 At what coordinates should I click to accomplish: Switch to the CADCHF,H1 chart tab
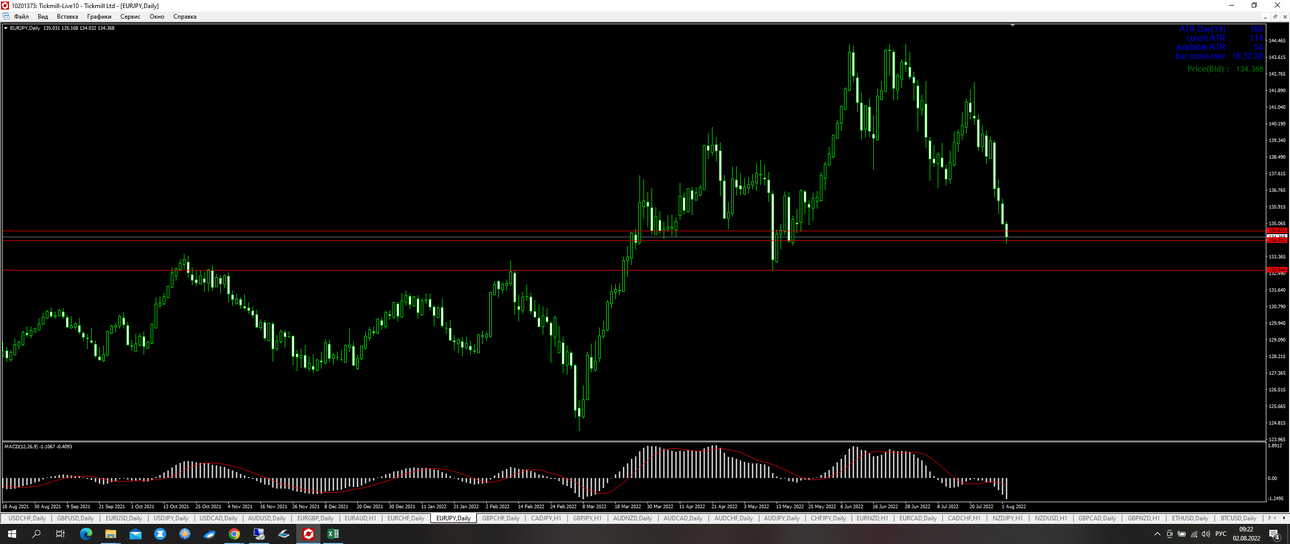coord(965,518)
